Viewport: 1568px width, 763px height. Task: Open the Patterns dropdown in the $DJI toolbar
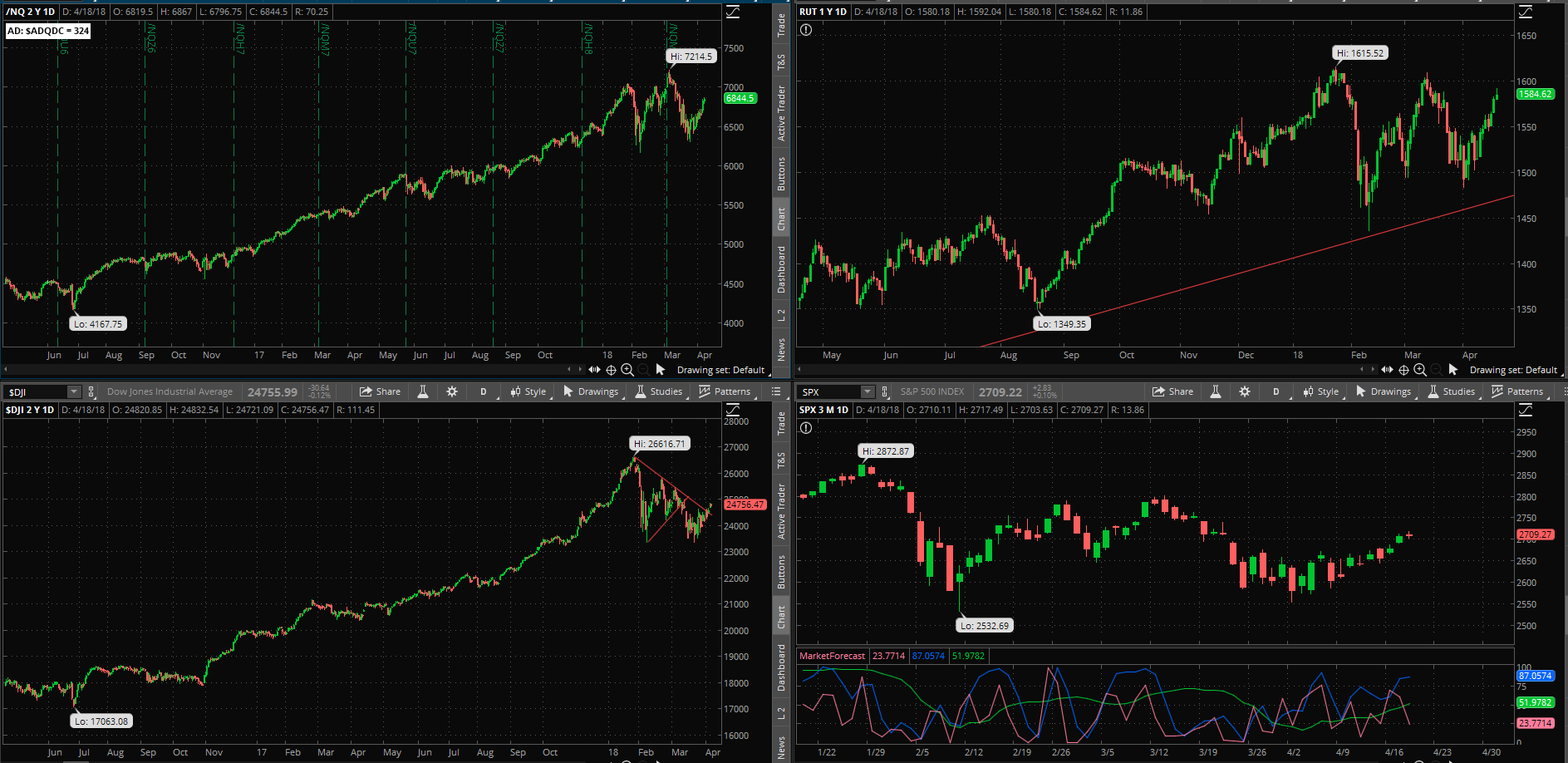pos(725,391)
